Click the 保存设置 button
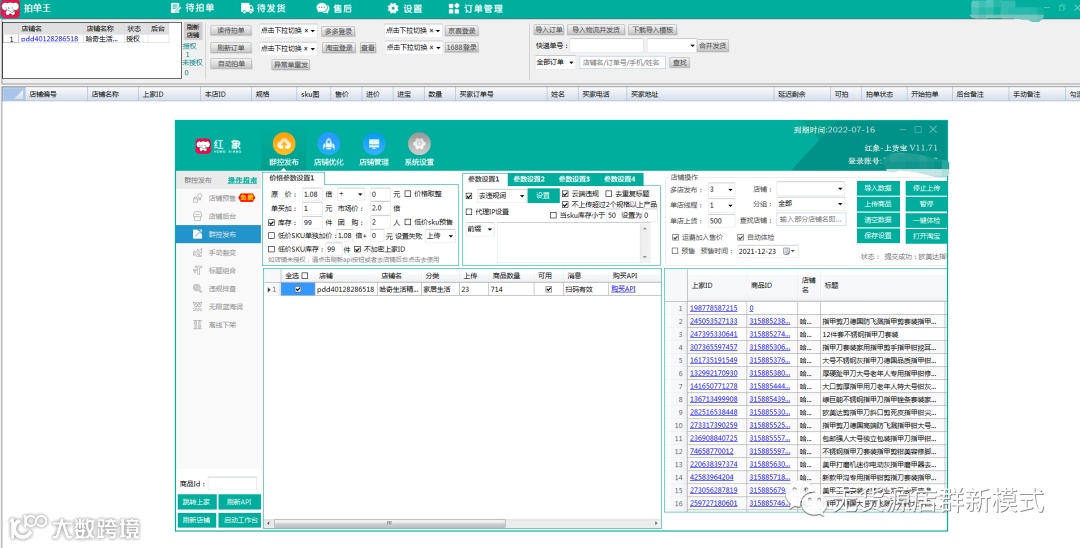1080x548 pixels. click(878, 235)
